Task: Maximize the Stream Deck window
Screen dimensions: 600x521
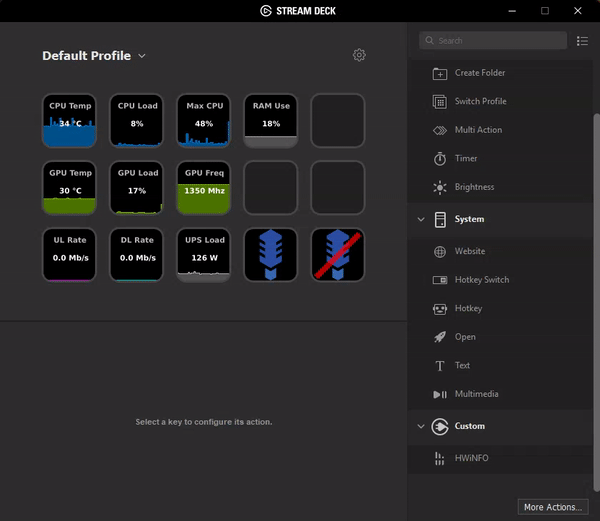Action: click(545, 11)
